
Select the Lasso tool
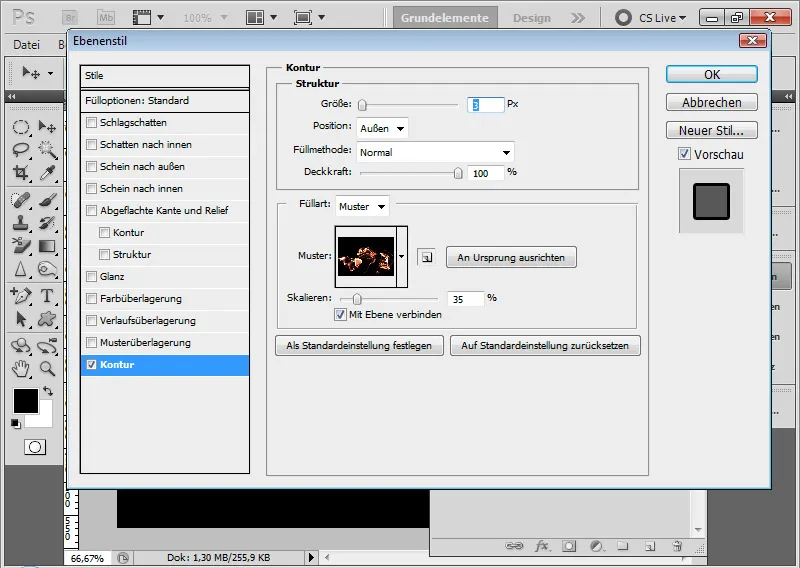tap(20, 150)
